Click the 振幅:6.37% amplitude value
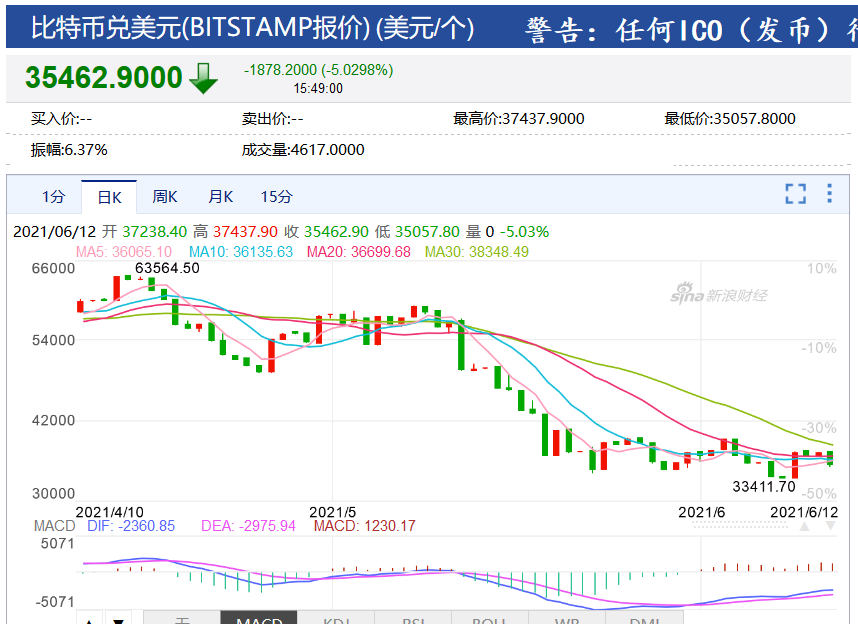This screenshot has height=624, width=858. (x=69, y=149)
